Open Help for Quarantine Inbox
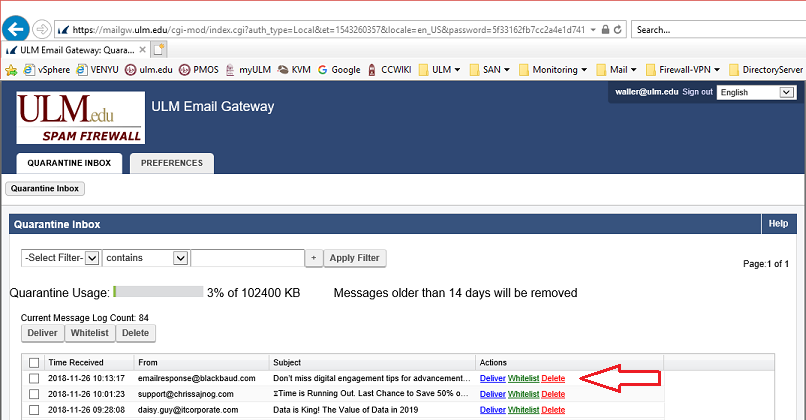This screenshot has height=420, width=806. tap(778, 224)
